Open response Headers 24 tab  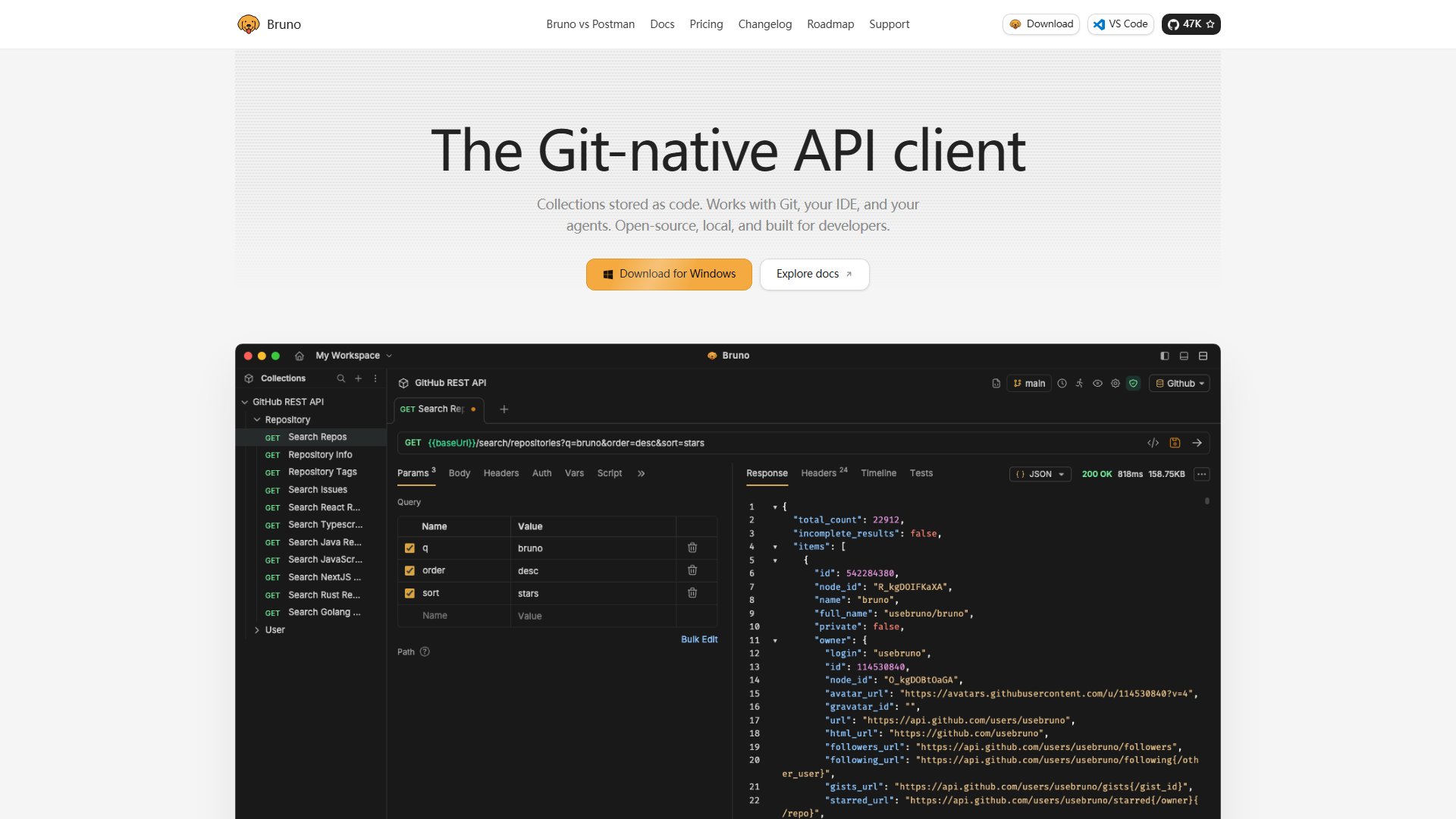pyautogui.click(x=824, y=473)
